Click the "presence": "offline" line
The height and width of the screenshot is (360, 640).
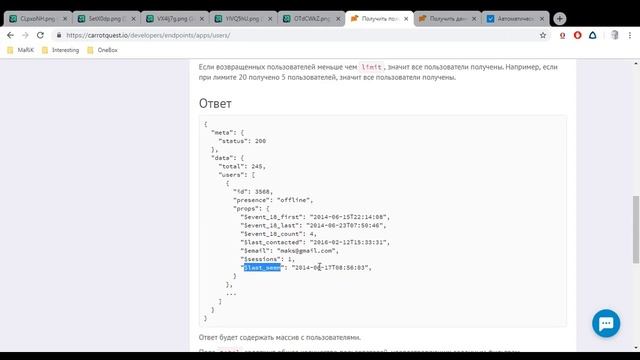273,200
